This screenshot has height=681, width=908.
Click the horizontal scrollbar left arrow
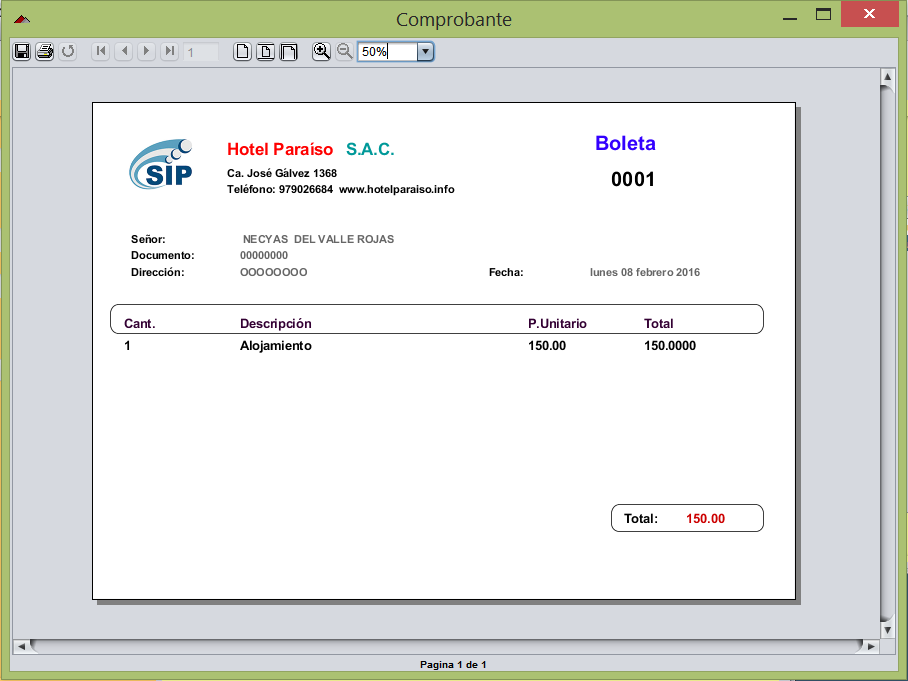[21, 646]
